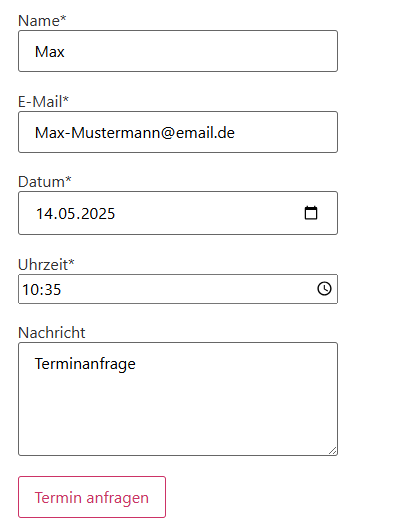Click the Datum* label
The width and height of the screenshot is (411, 526).
pyautogui.click(x=45, y=182)
